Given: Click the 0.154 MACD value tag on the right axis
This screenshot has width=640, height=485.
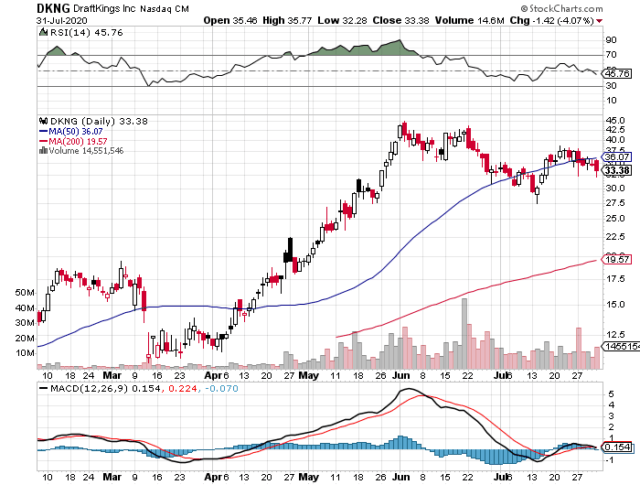Looking at the screenshot, I should click(618, 447).
